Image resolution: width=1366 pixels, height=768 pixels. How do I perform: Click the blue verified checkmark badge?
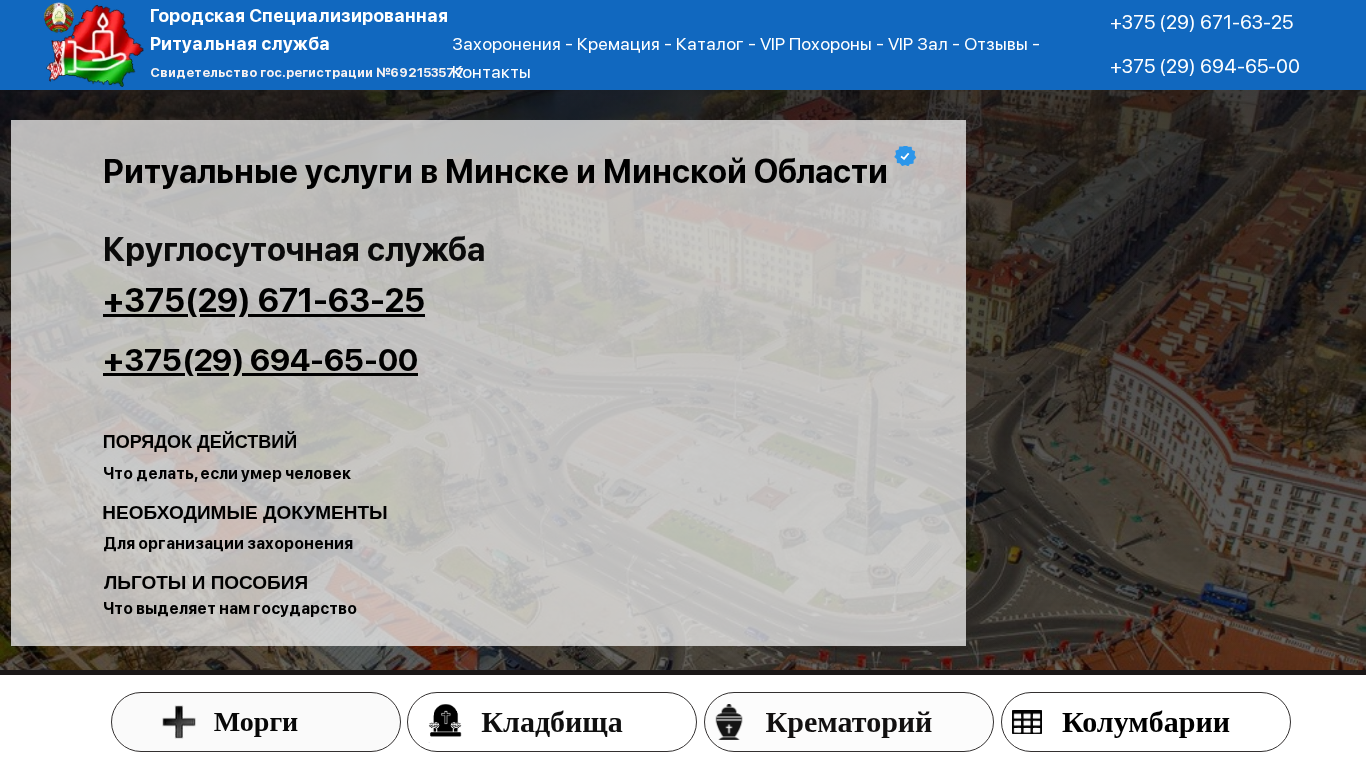(x=905, y=156)
